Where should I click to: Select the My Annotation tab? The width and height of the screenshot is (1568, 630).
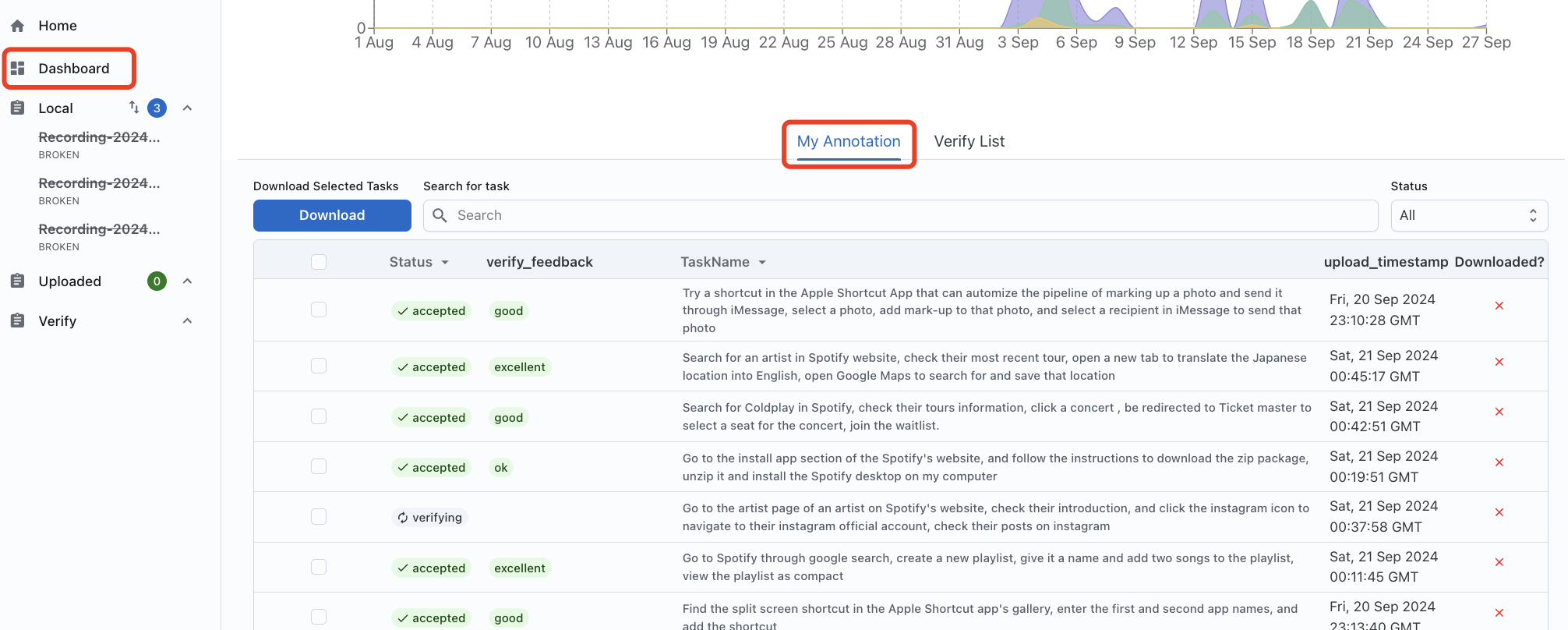849,141
